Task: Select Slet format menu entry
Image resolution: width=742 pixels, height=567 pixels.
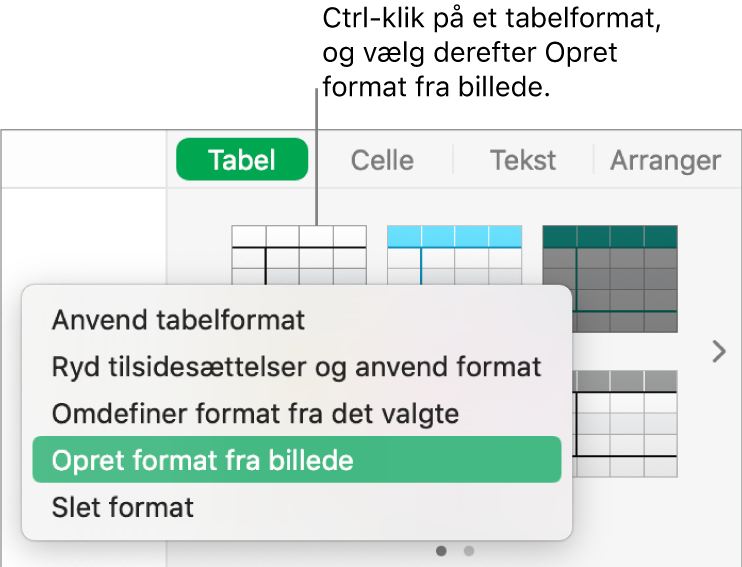Action: pos(123,507)
